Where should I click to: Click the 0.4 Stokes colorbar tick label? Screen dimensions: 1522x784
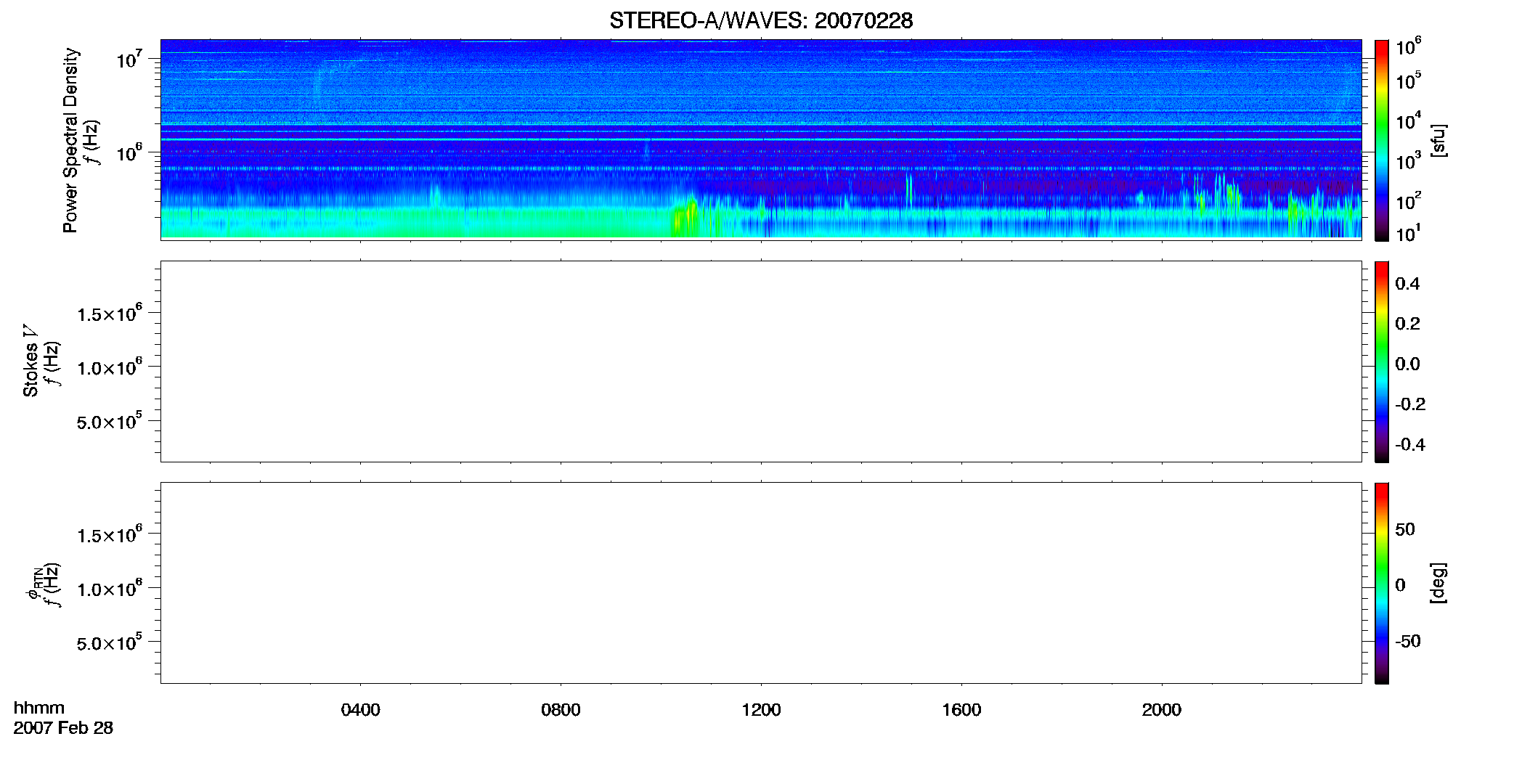pos(1407,284)
